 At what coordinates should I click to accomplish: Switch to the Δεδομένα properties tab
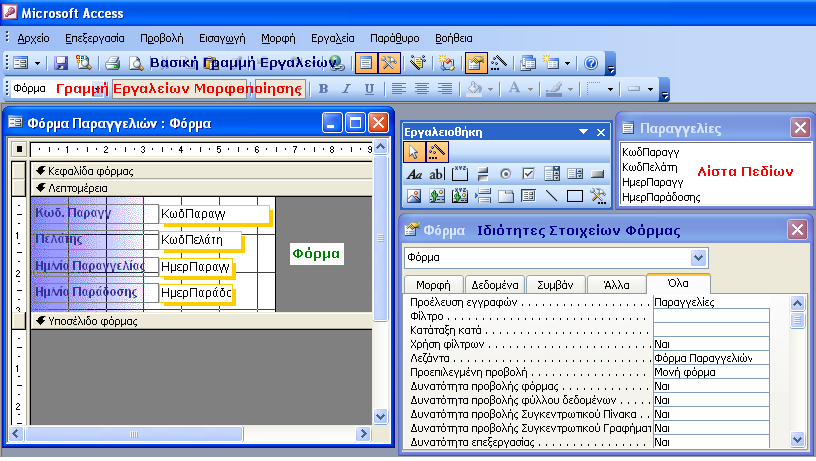pyautogui.click(x=494, y=285)
